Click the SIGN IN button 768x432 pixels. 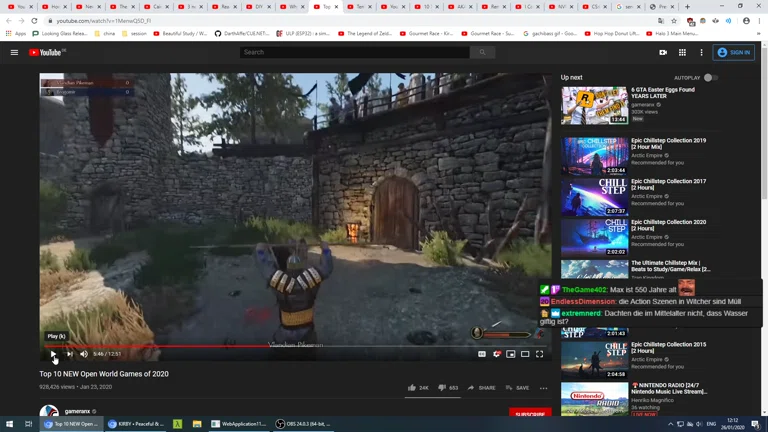coord(734,52)
